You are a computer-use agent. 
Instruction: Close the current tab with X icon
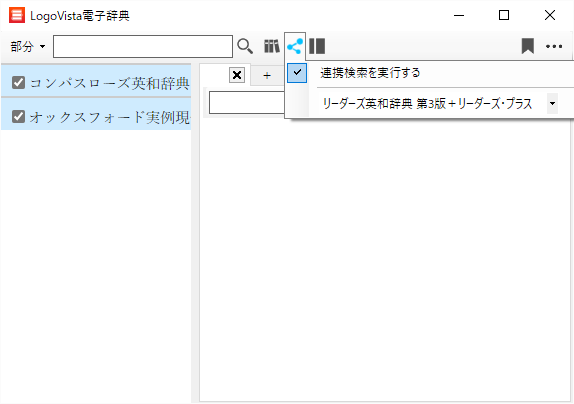click(237, 75)
